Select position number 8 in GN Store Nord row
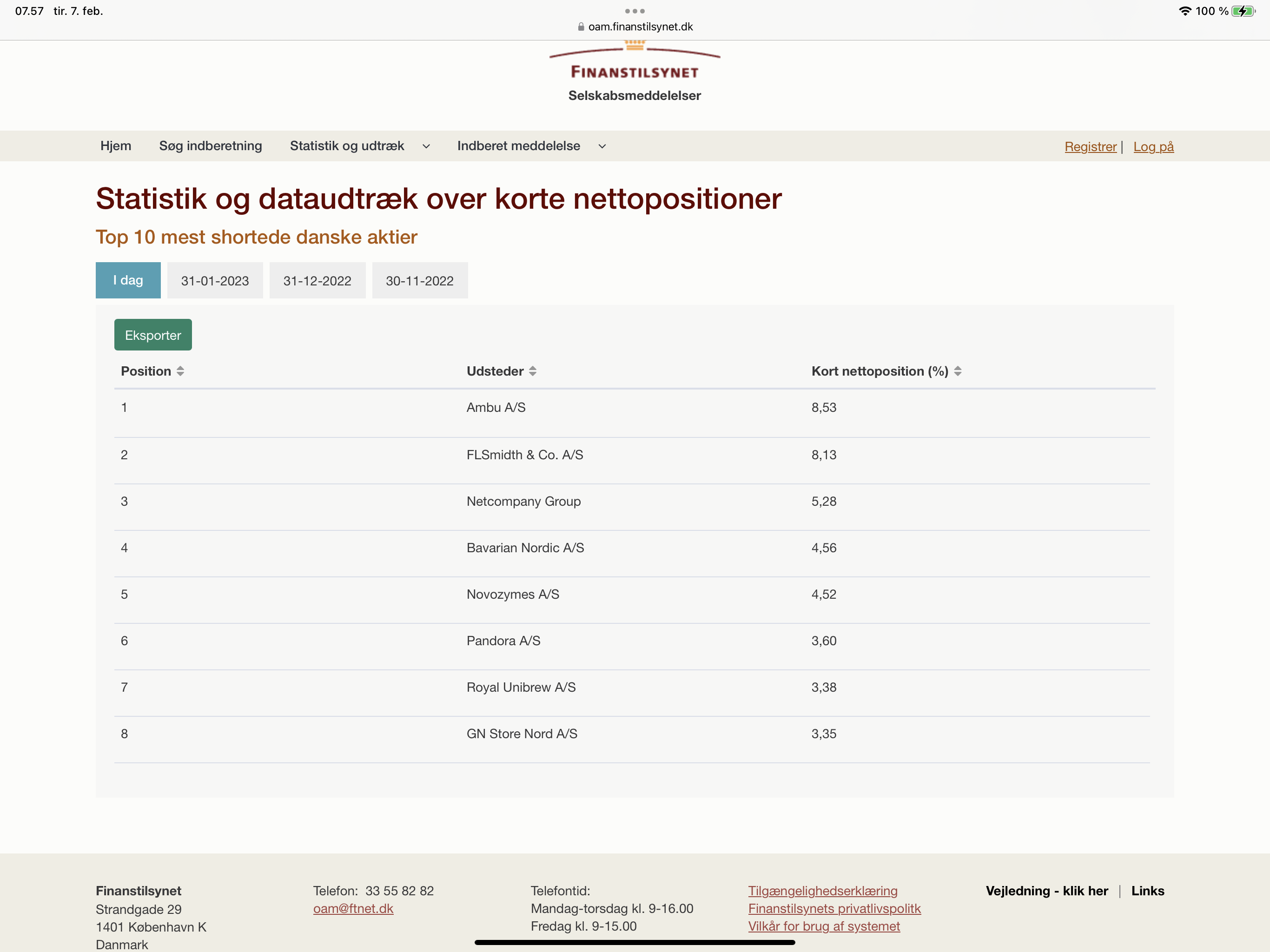The width and height of the screenshot is (1270, 952). (x=124, y=734)
